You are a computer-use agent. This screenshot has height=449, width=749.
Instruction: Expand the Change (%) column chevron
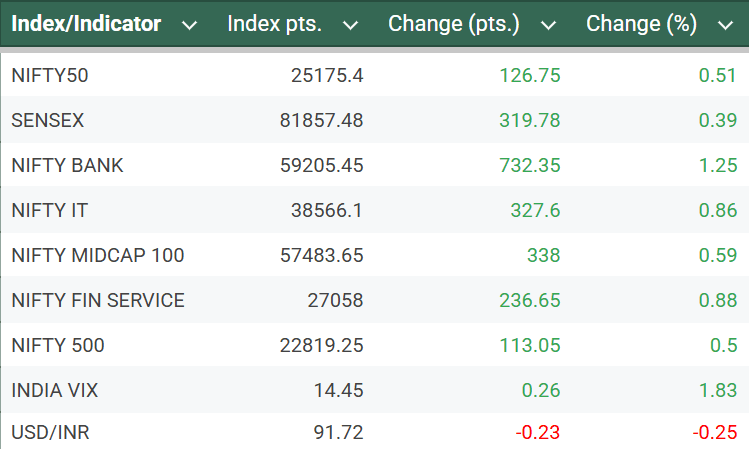[725, 25]
